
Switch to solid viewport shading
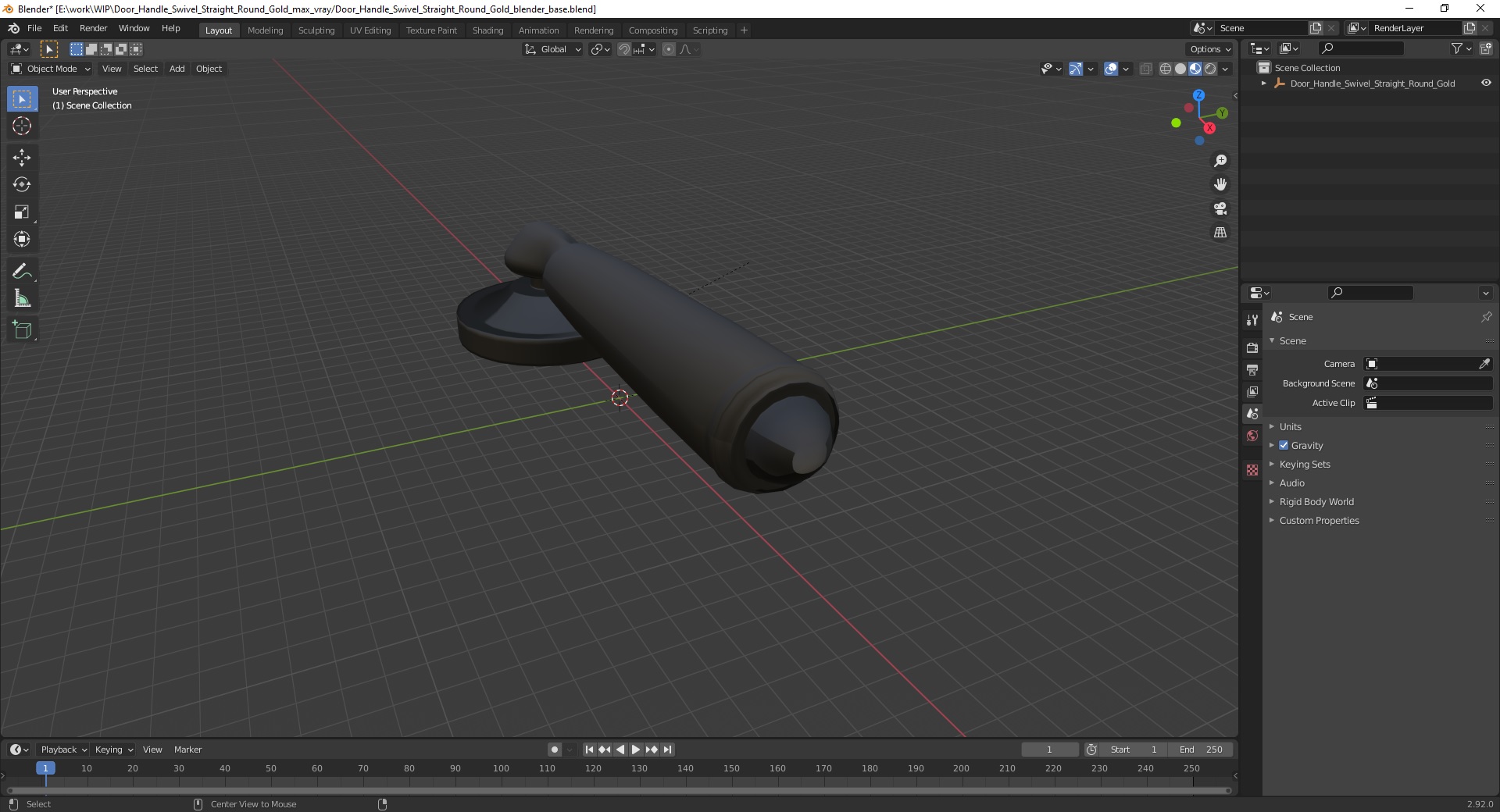pos(1180,69)
